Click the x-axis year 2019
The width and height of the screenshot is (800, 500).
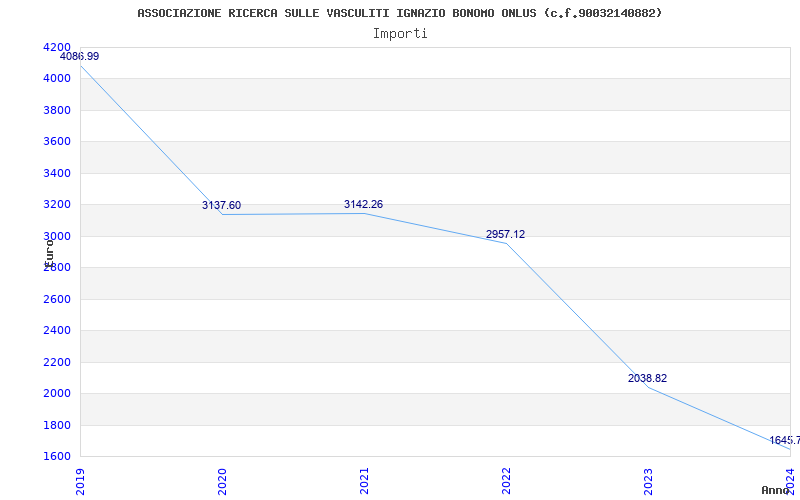click(x=80, y=482)
